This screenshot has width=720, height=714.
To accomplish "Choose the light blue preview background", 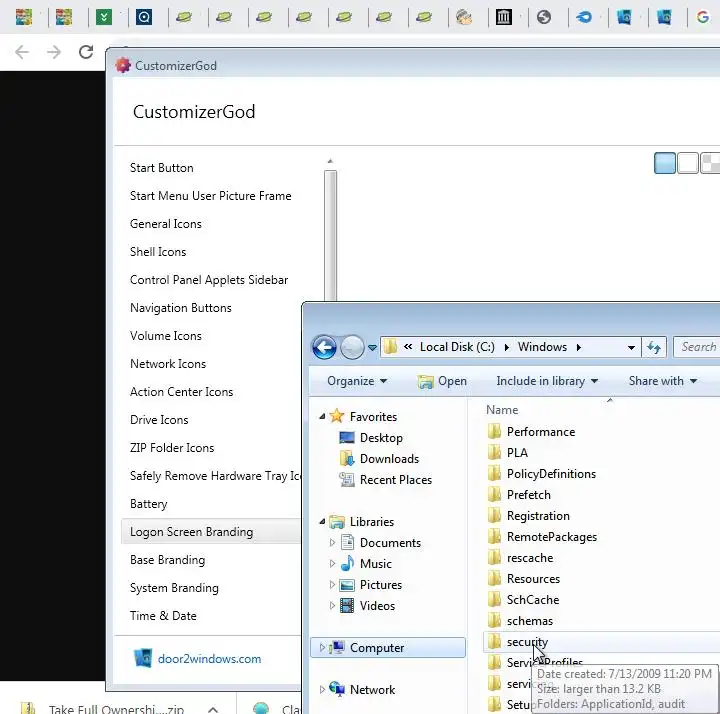I will click(x=664, y=163).
